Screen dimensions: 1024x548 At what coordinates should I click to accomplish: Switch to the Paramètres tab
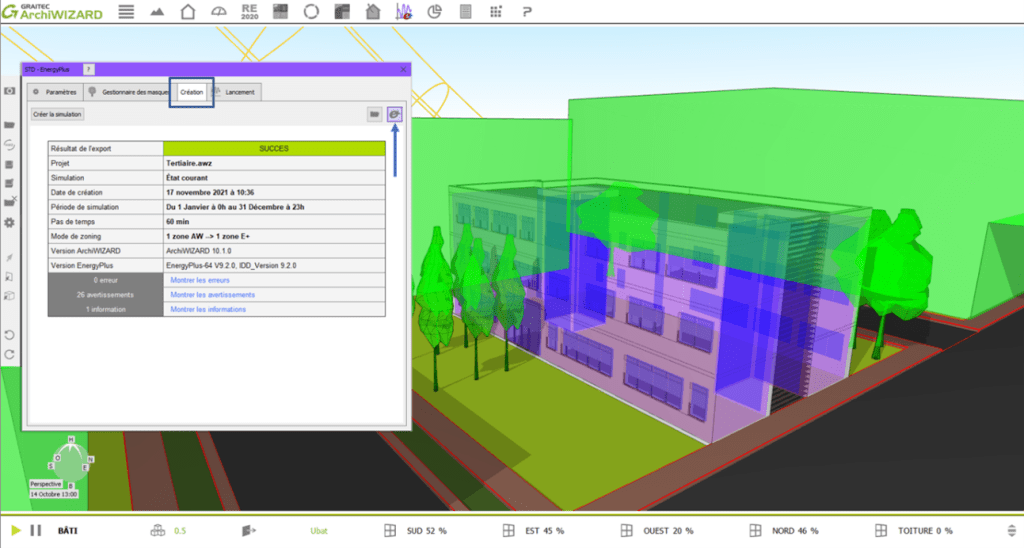tap(54, 92)
